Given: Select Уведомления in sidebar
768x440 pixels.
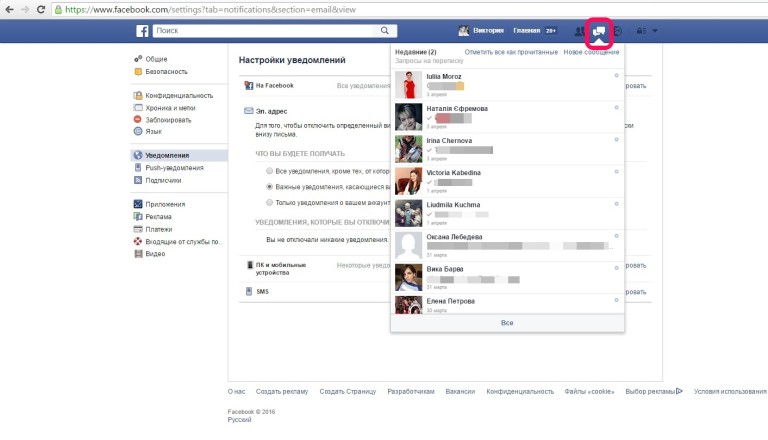Looking at the screenshot, I should 179,155.
